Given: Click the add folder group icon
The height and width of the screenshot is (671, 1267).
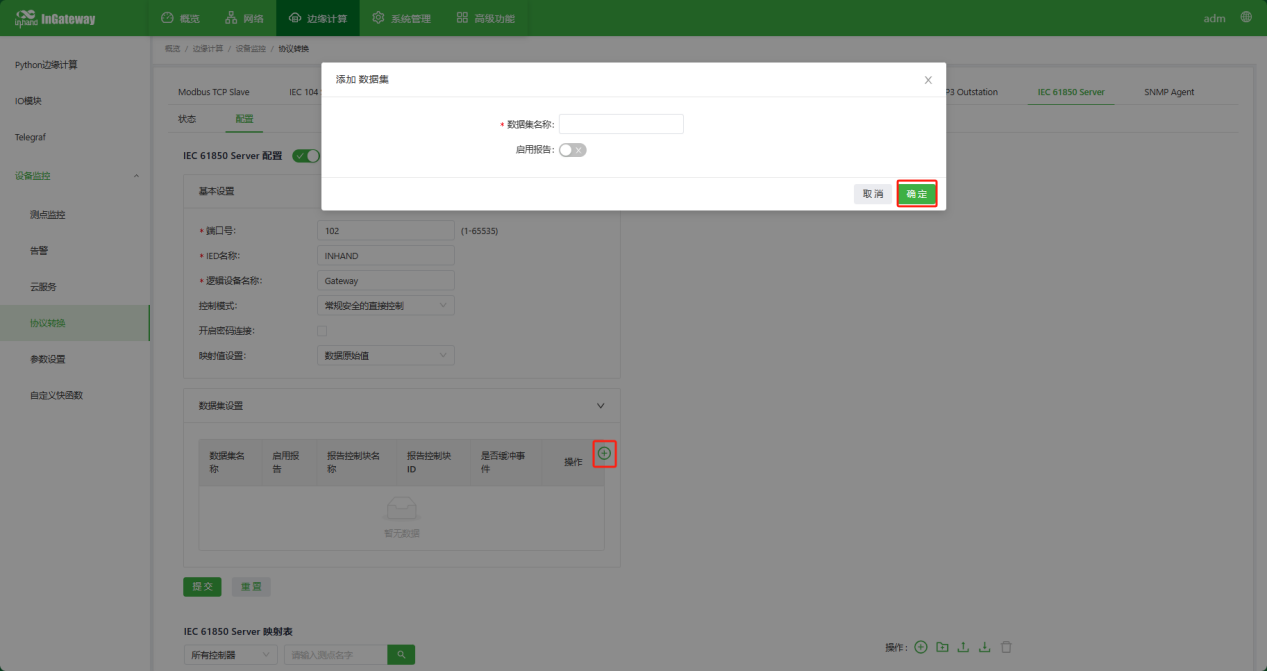Looking at the screenshot, I should coord(942,647).
